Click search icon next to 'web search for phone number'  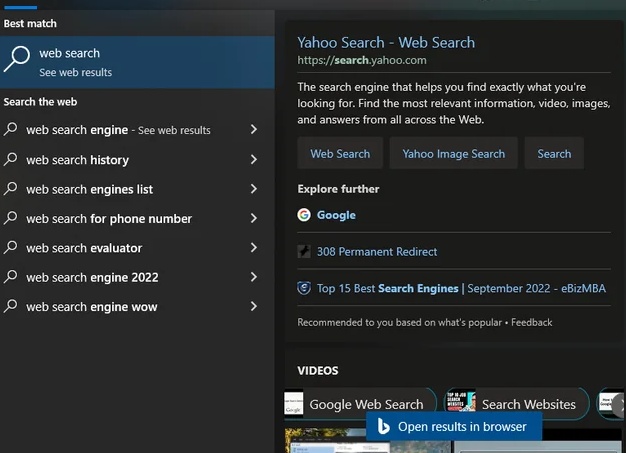pos(11,218)
